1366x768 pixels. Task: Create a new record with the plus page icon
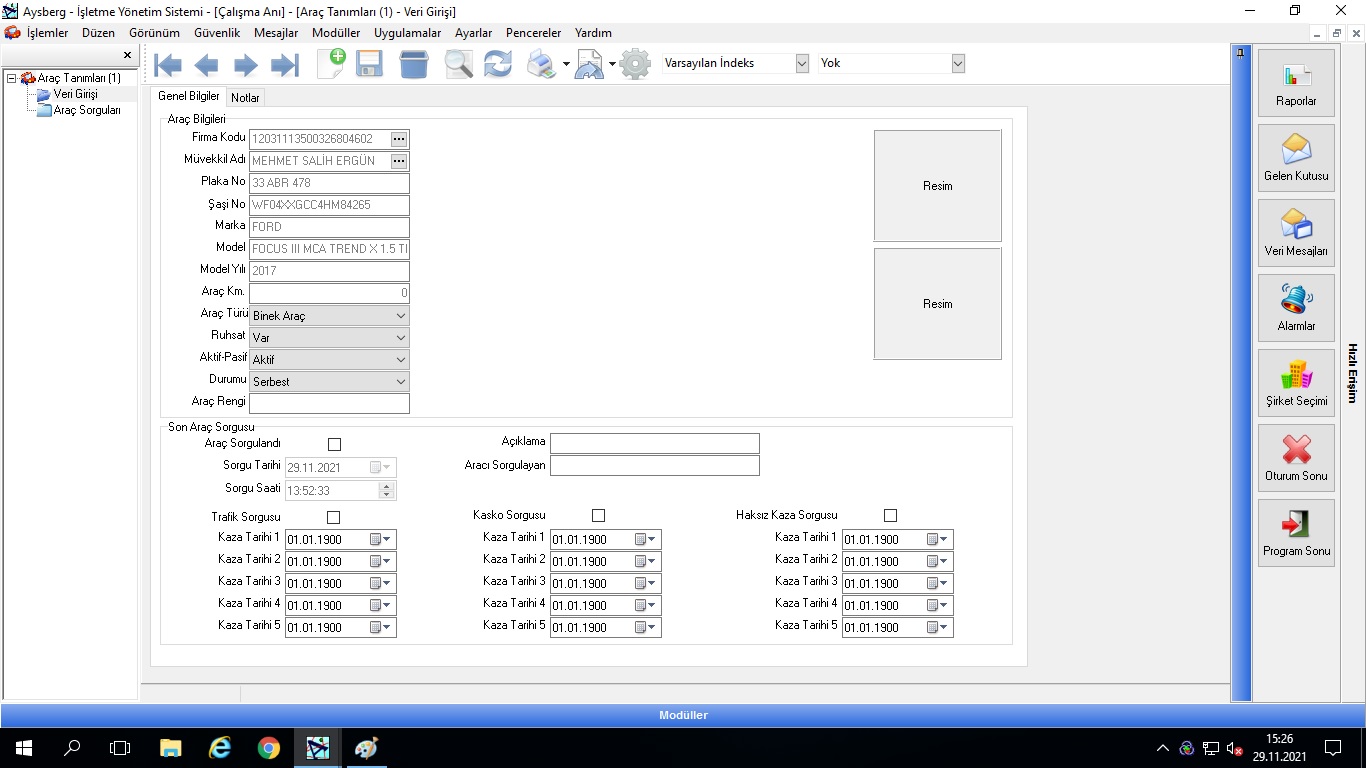click(331, 63)
